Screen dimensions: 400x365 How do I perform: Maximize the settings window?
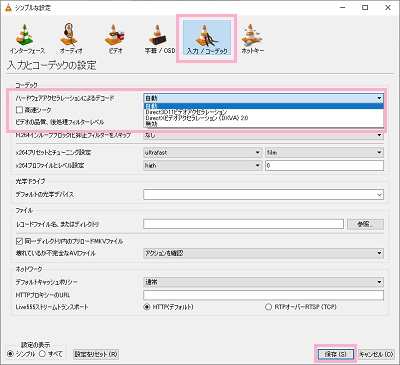(x=365, y=7)
